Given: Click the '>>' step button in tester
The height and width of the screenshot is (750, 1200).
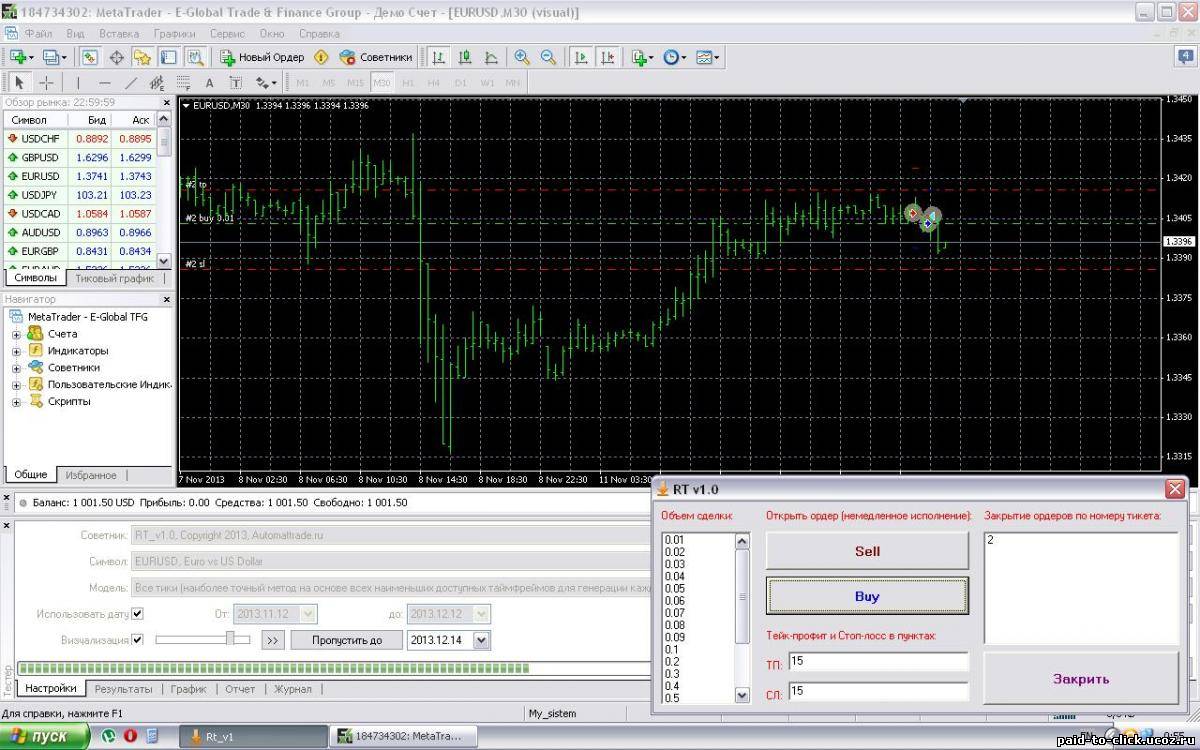Looking at the screenshot, I should (x=273, y=640).
